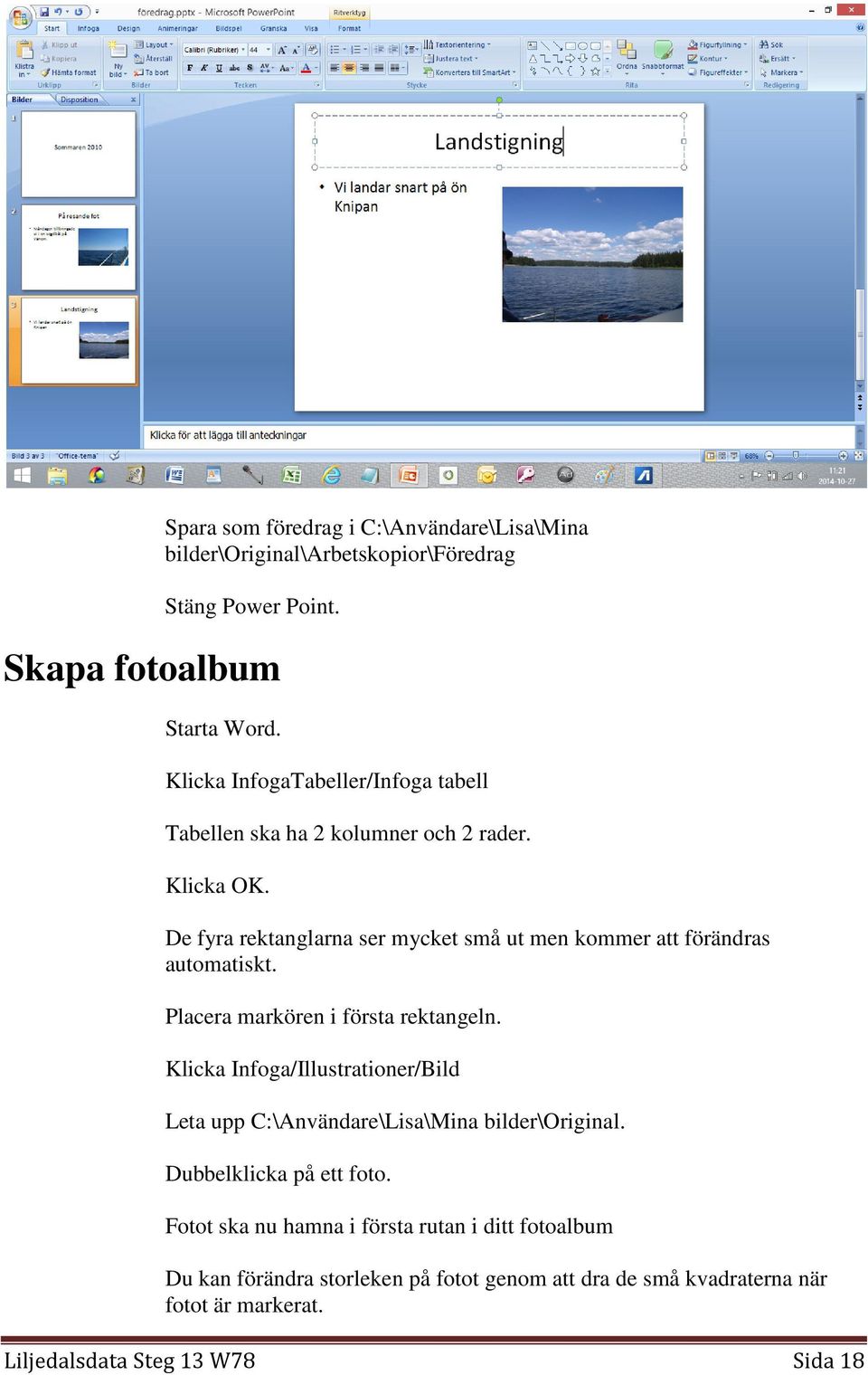Open Word from the taskbar
This screenshot has height=1375, width=868.
(175, 475)
